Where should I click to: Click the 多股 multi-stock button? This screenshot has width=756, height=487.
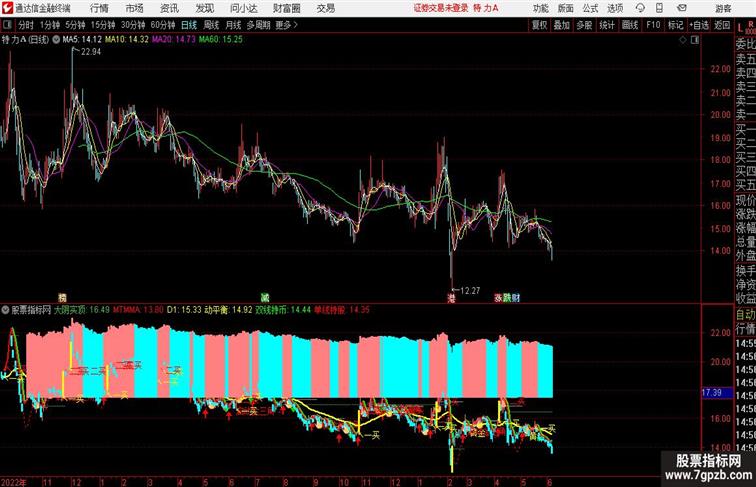(584, 25)
